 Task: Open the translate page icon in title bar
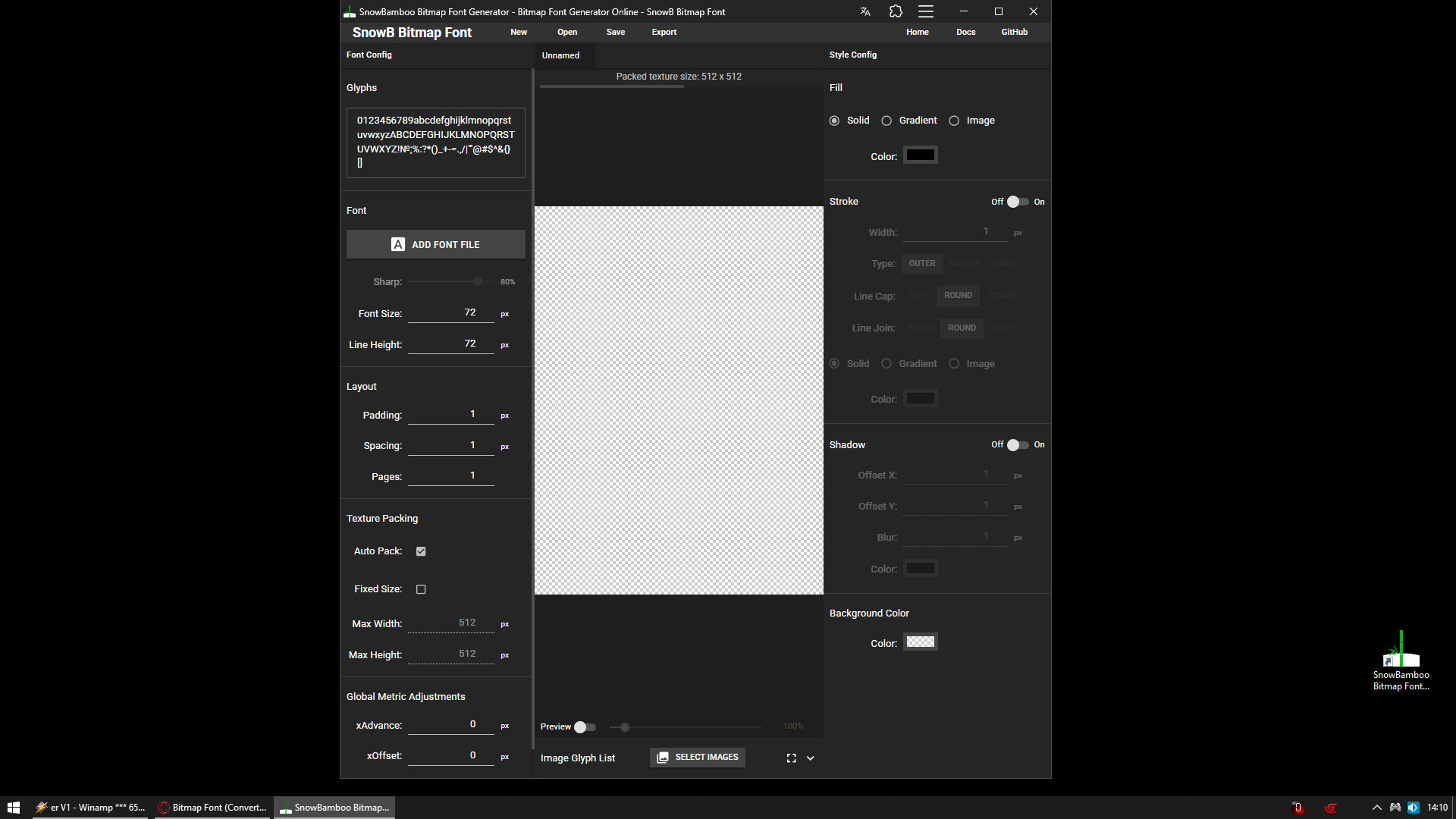point(865,11)
